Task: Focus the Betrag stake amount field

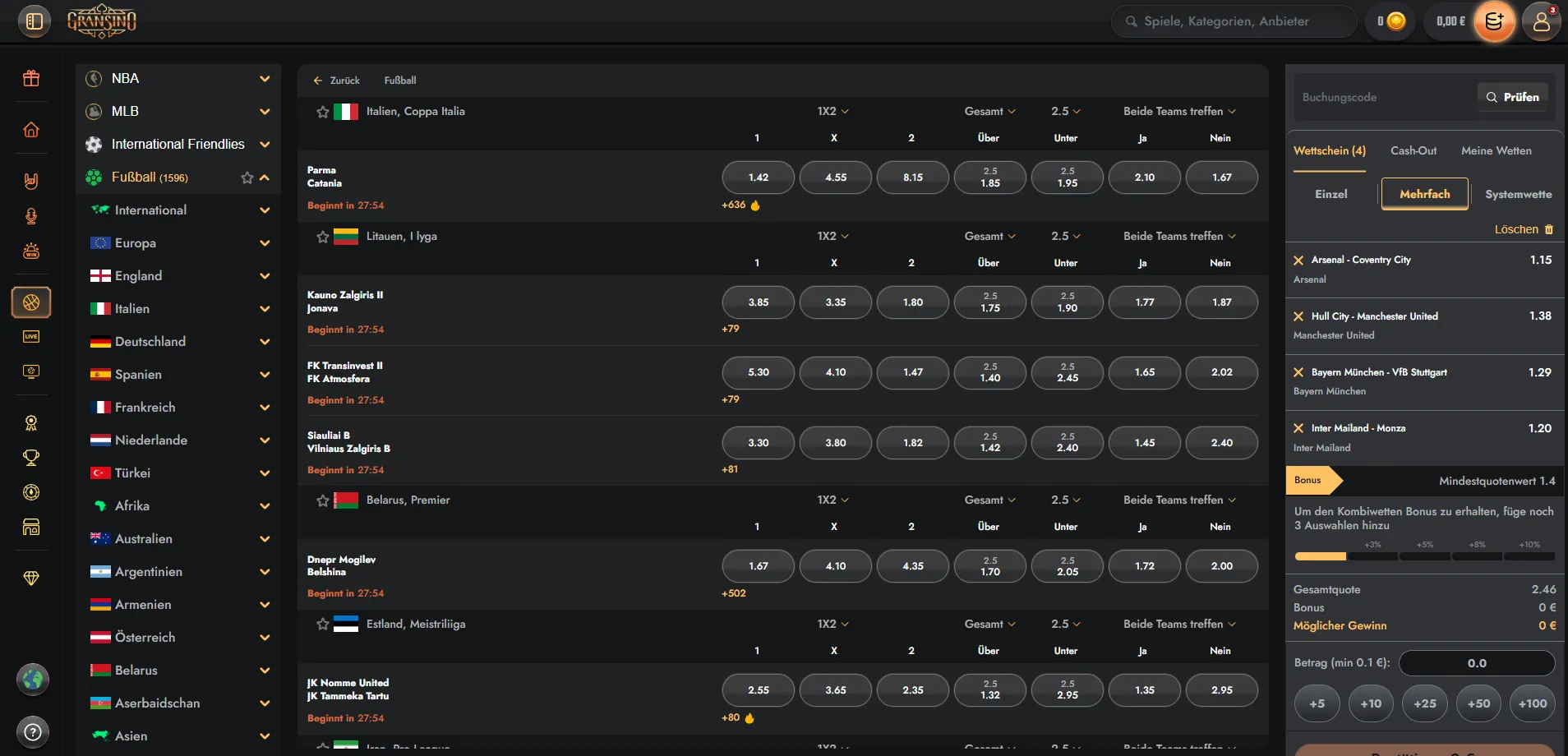Action: 1477,663
